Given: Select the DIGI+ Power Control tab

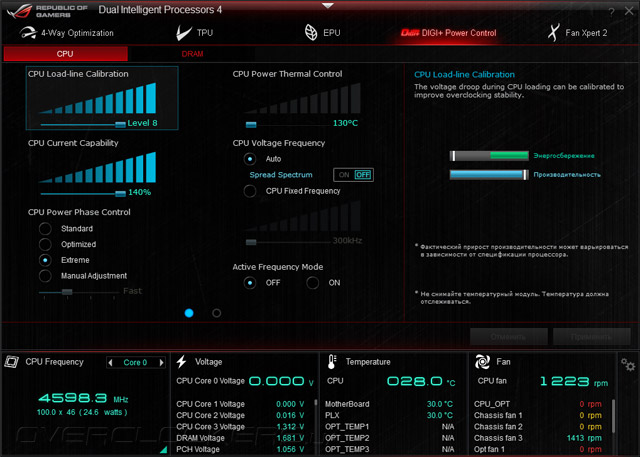Looking at the screenshot, I should pyautogui.click(x=449, y=33).
